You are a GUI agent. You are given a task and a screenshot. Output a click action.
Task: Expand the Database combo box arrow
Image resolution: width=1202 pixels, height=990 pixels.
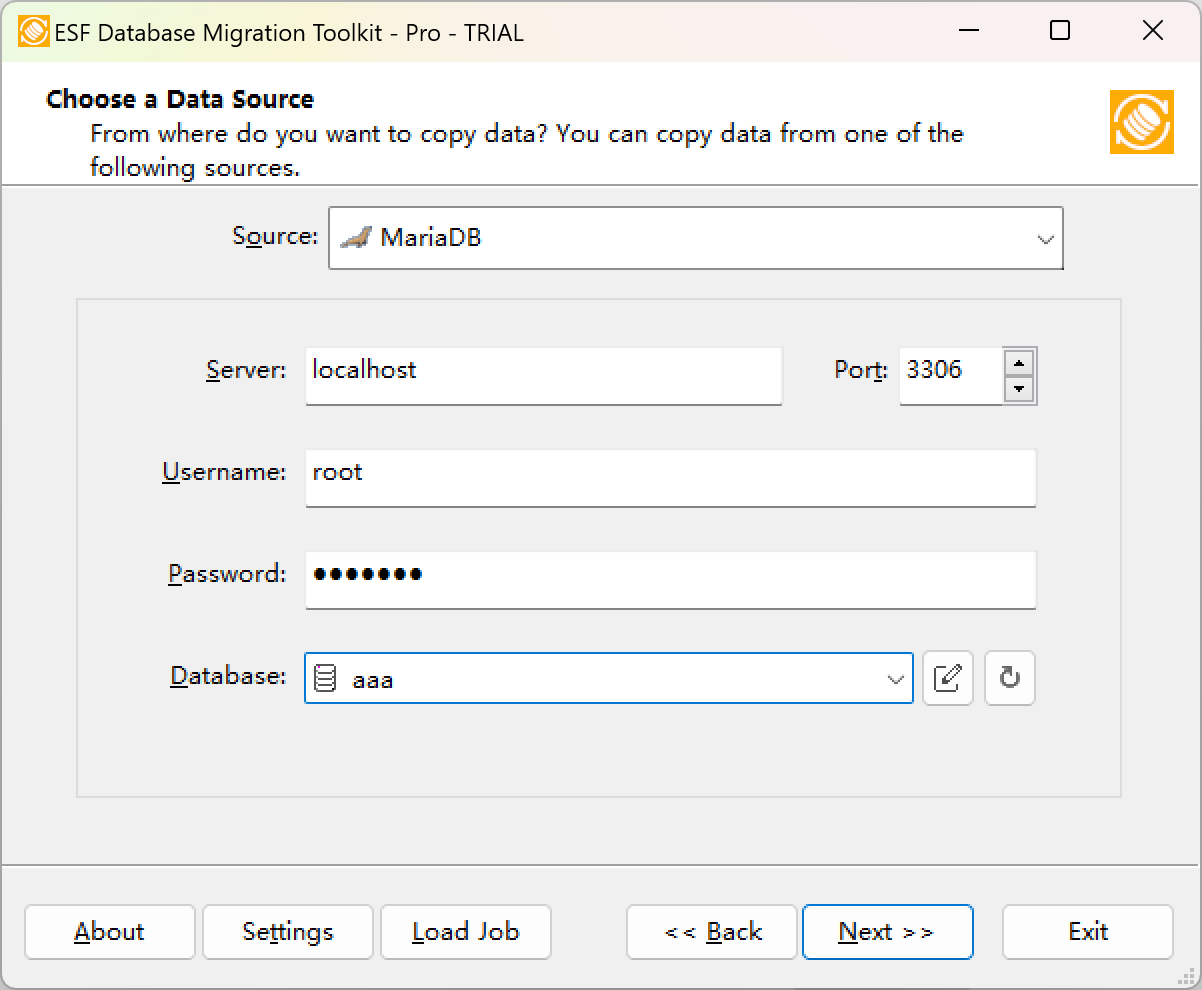coord(895,679)
